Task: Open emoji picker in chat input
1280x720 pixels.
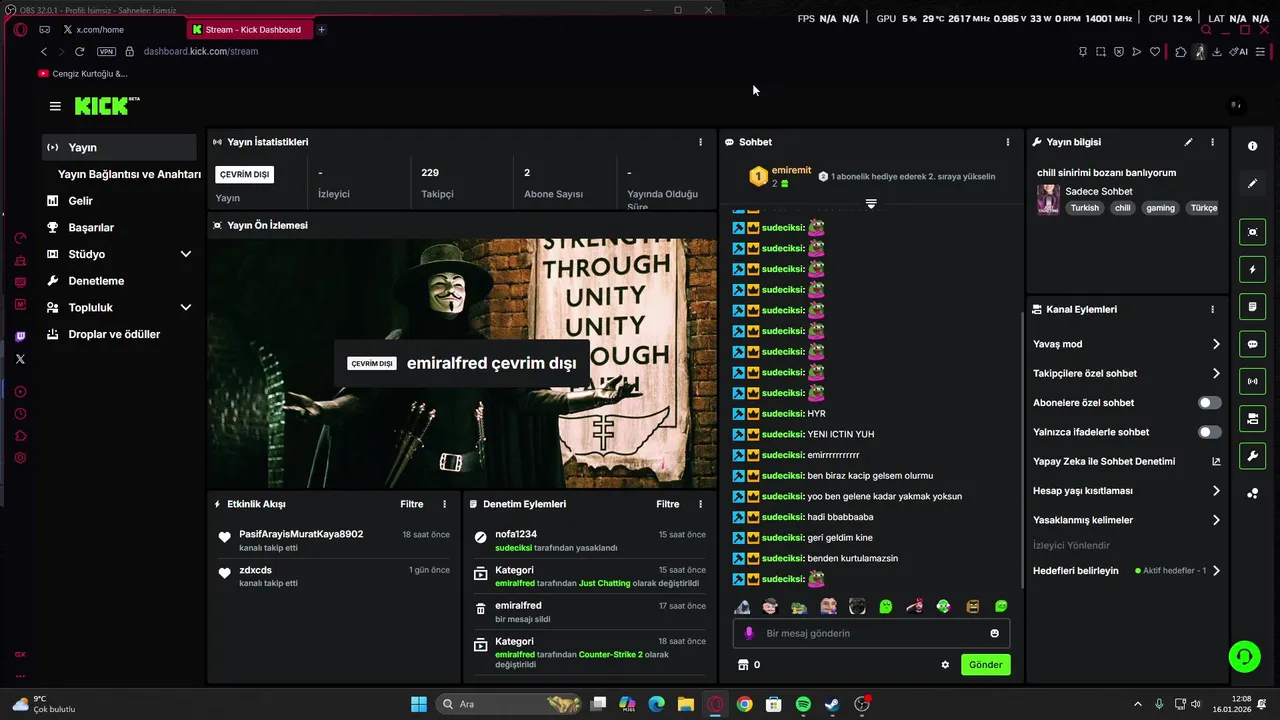Action: (x=994, y=633)
